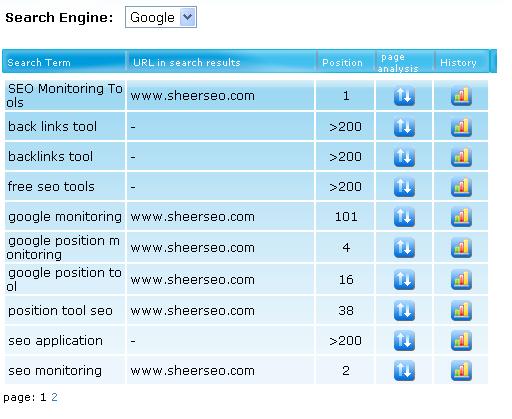Click URL www.sheerseo.com for google position monitoring
Viewport: 512px width, 419px height.
tap(192, 248)
